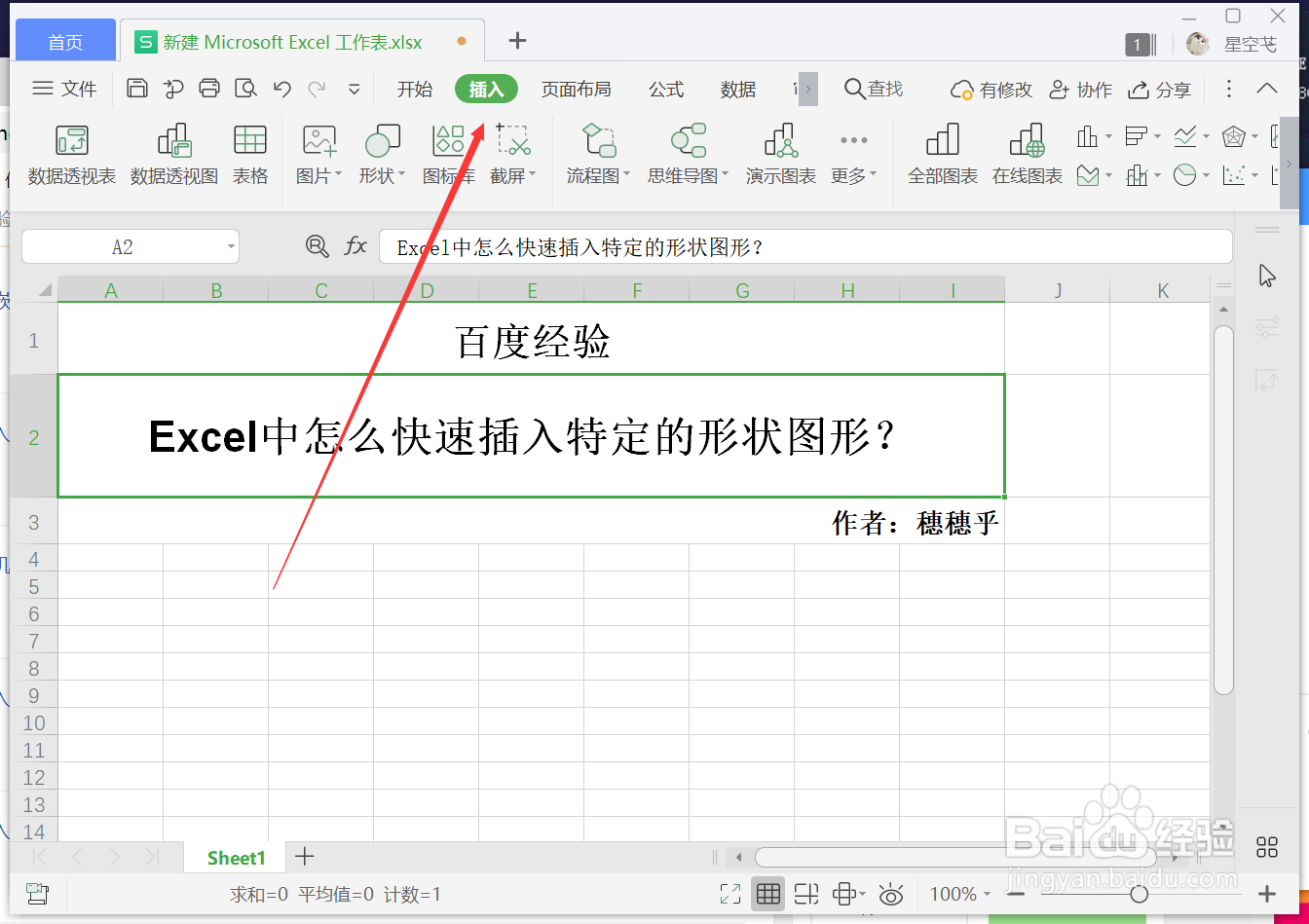Image resolution: width=1309 pixels, height=924 pixels.
Task: Click the Share (分享) button
Action: pyautogui.click(x=1159, y=89)
